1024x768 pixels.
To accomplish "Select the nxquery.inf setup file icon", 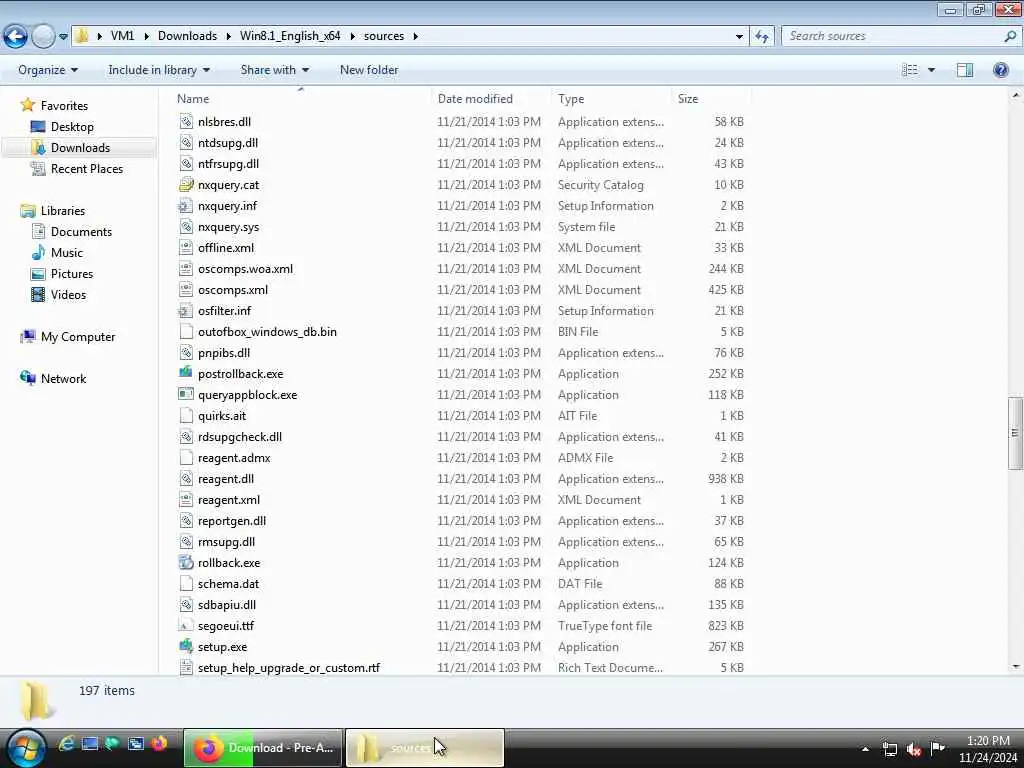I will coord(186,206).
